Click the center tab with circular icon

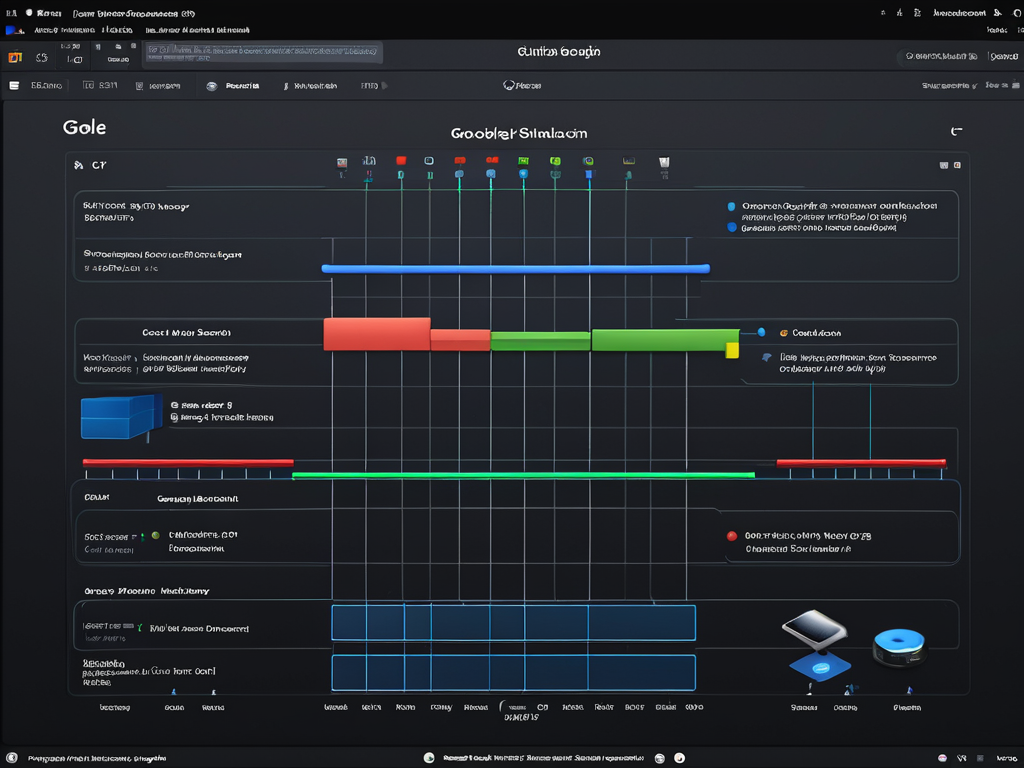521,86
